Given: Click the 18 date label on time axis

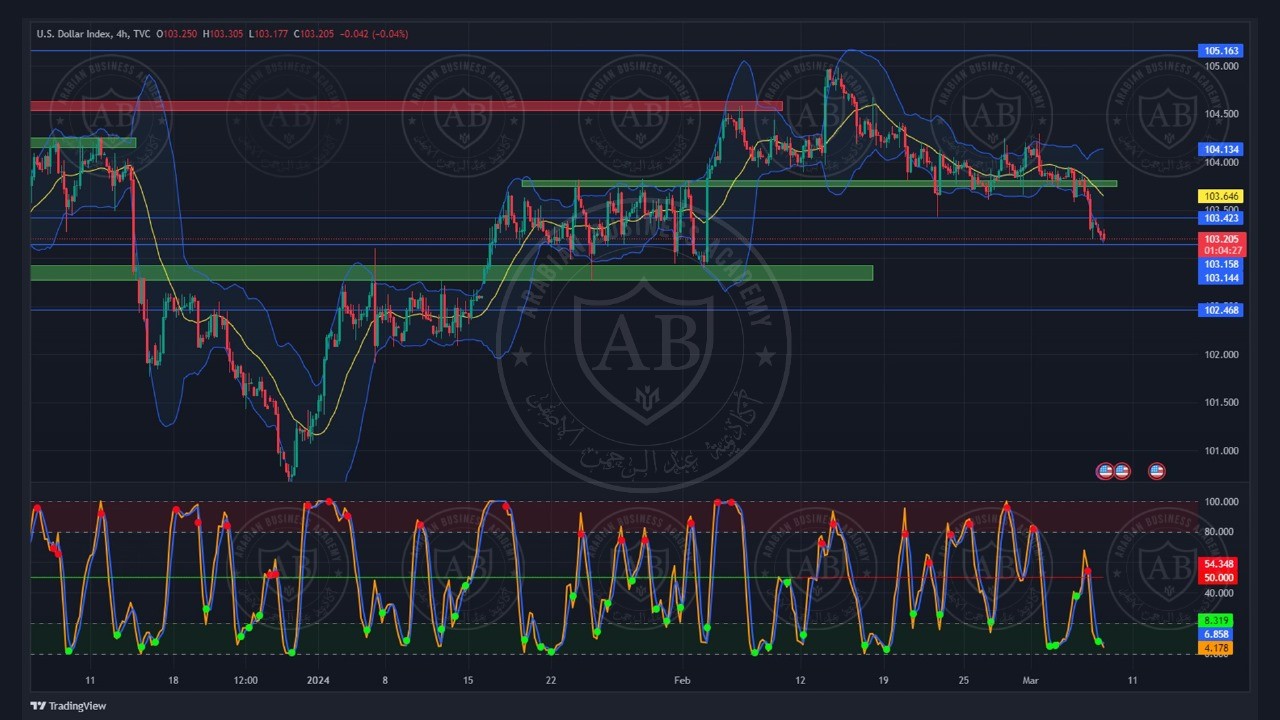Looking at the screenshot, I should point(173,681).
